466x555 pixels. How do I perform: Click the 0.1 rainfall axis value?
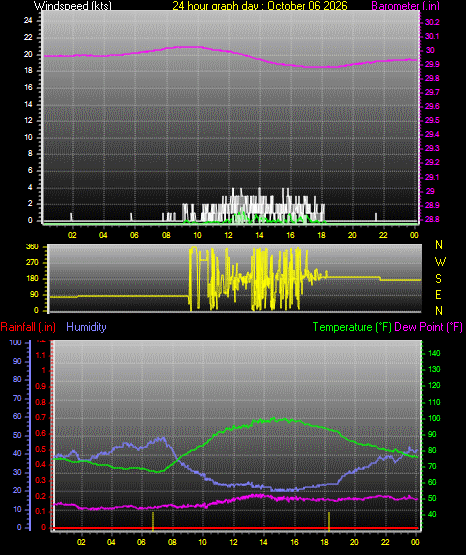click(41, 511)
